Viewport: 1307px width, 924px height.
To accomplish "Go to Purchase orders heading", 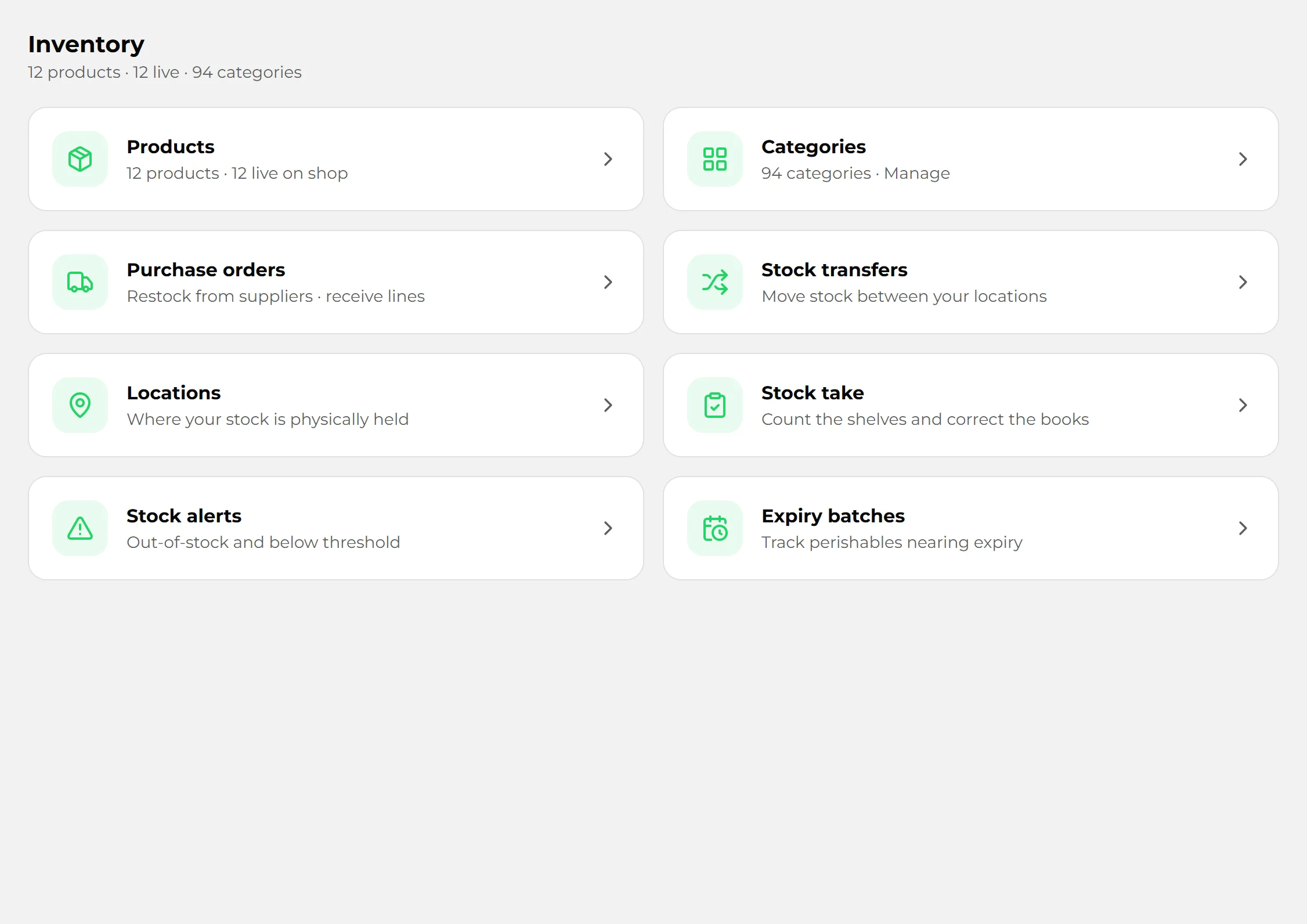I will click(x=206, y=270).
